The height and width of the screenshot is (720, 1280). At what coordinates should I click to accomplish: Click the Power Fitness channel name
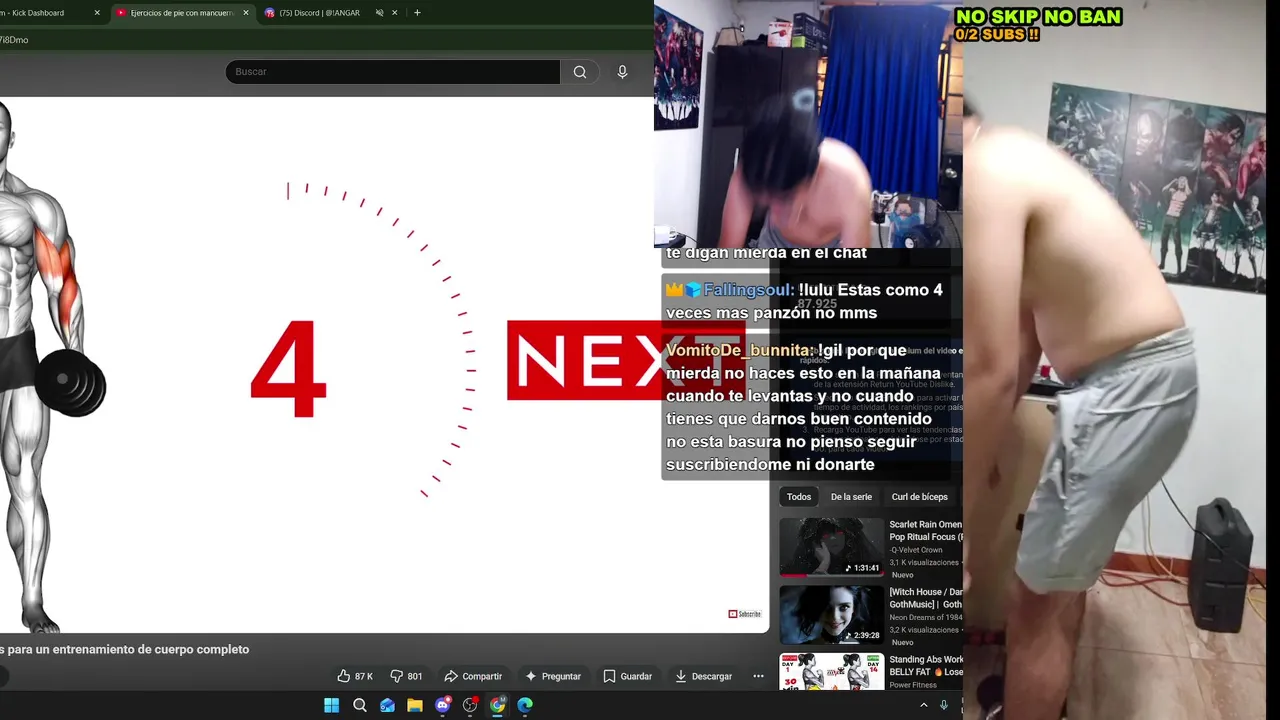point(913,685)
